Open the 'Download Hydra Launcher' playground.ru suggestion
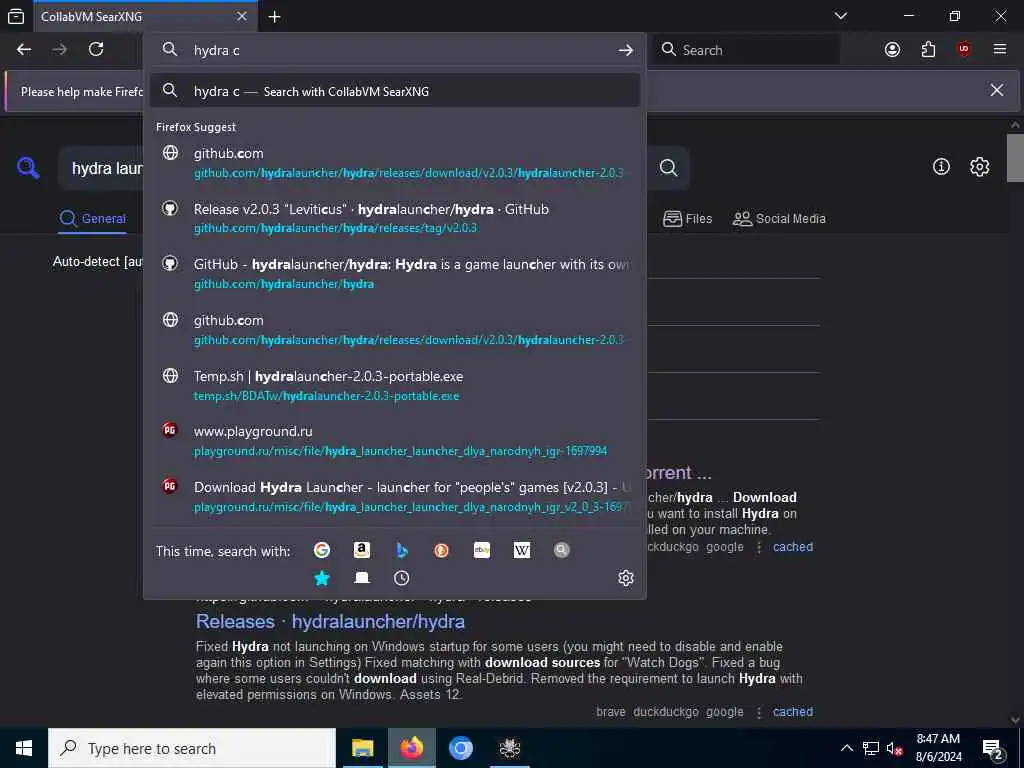The width and height of the screenshot is (1024, 768). coord(394,496)
